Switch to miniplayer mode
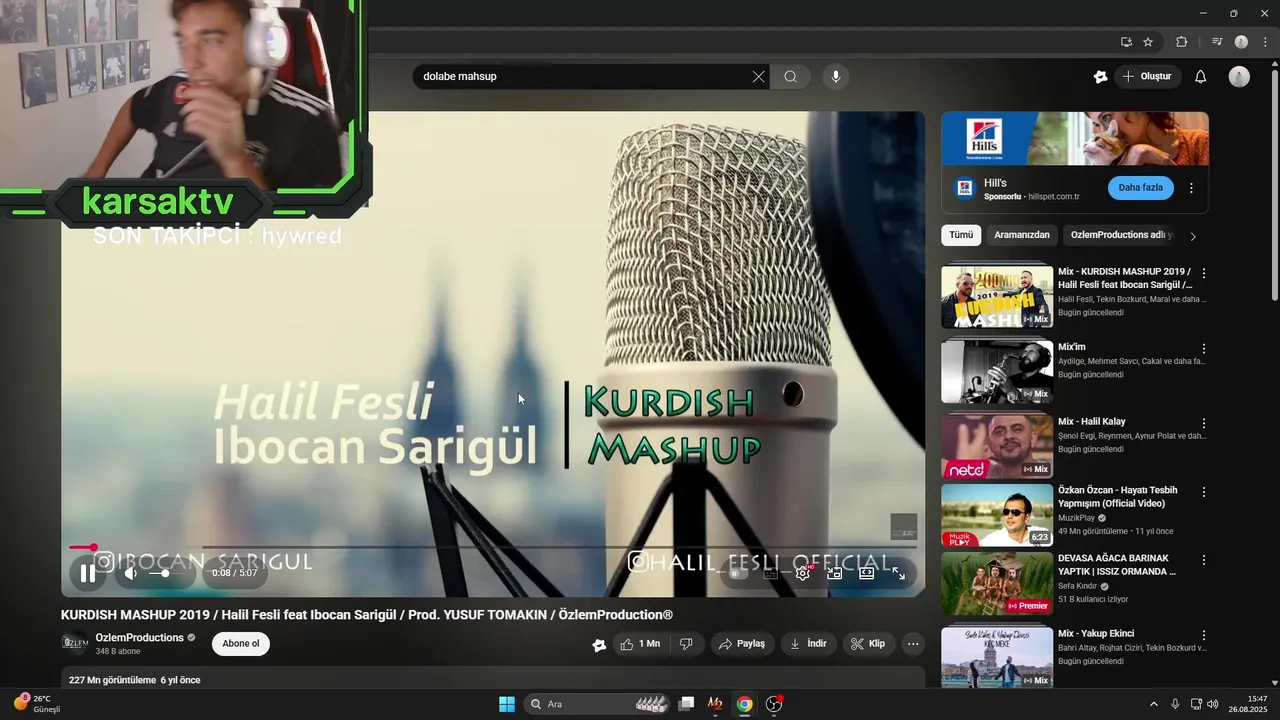Viewport: 1280px width, 720px height. [x=834, y=574]
